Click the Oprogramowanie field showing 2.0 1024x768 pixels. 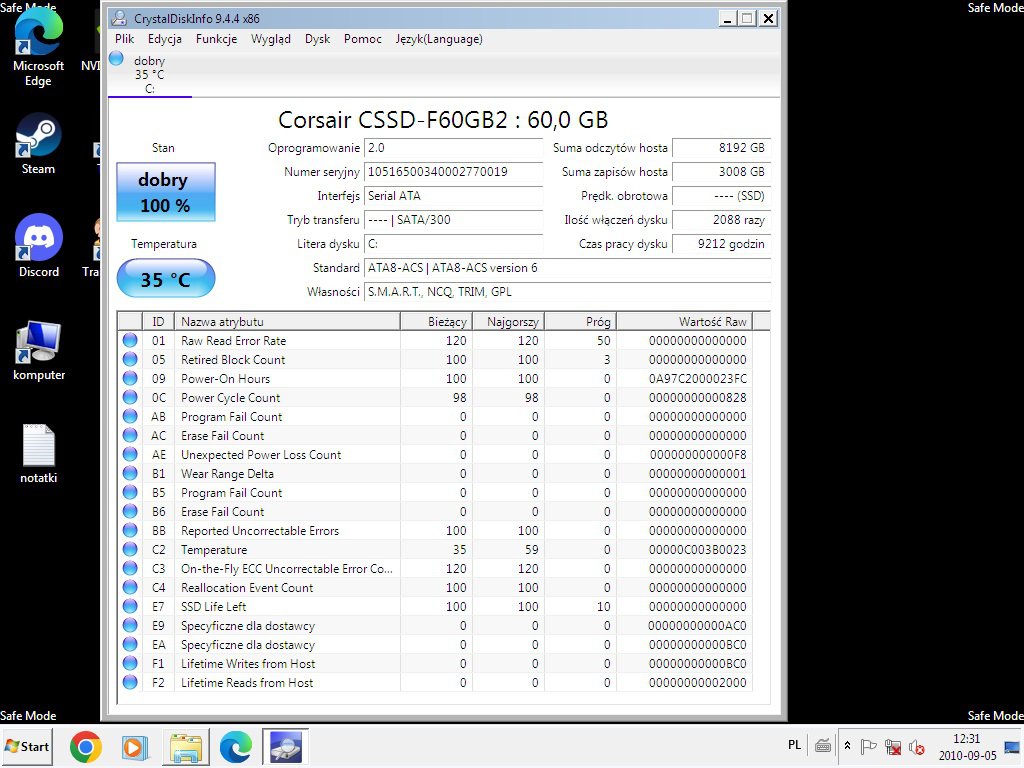point(453,148)
